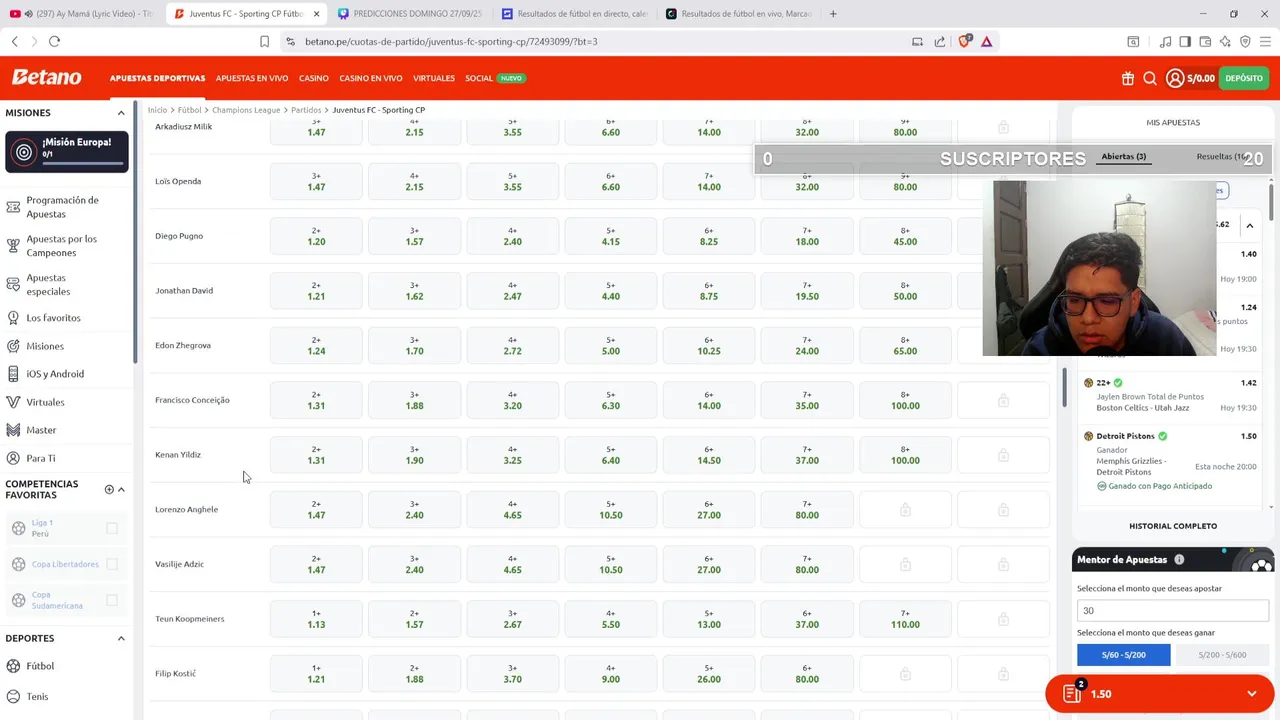Open iOS y Android phone icon
Screen dimensions: 1280x720
pyautogui.click(x=13, y=374)
